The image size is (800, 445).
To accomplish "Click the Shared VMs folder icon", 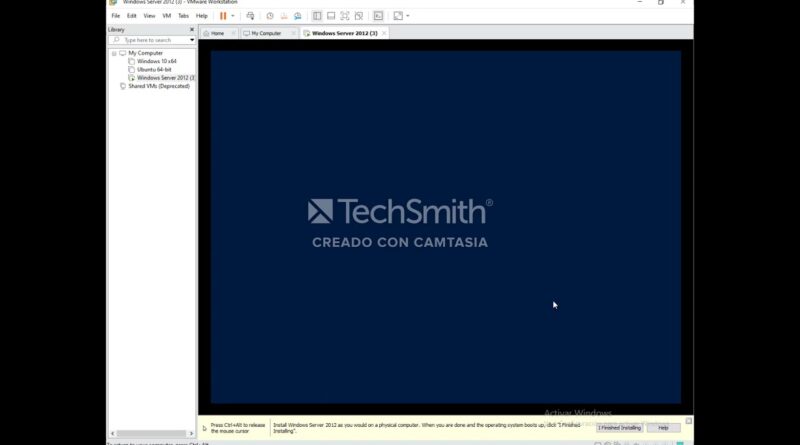I will tap(123, 86).
